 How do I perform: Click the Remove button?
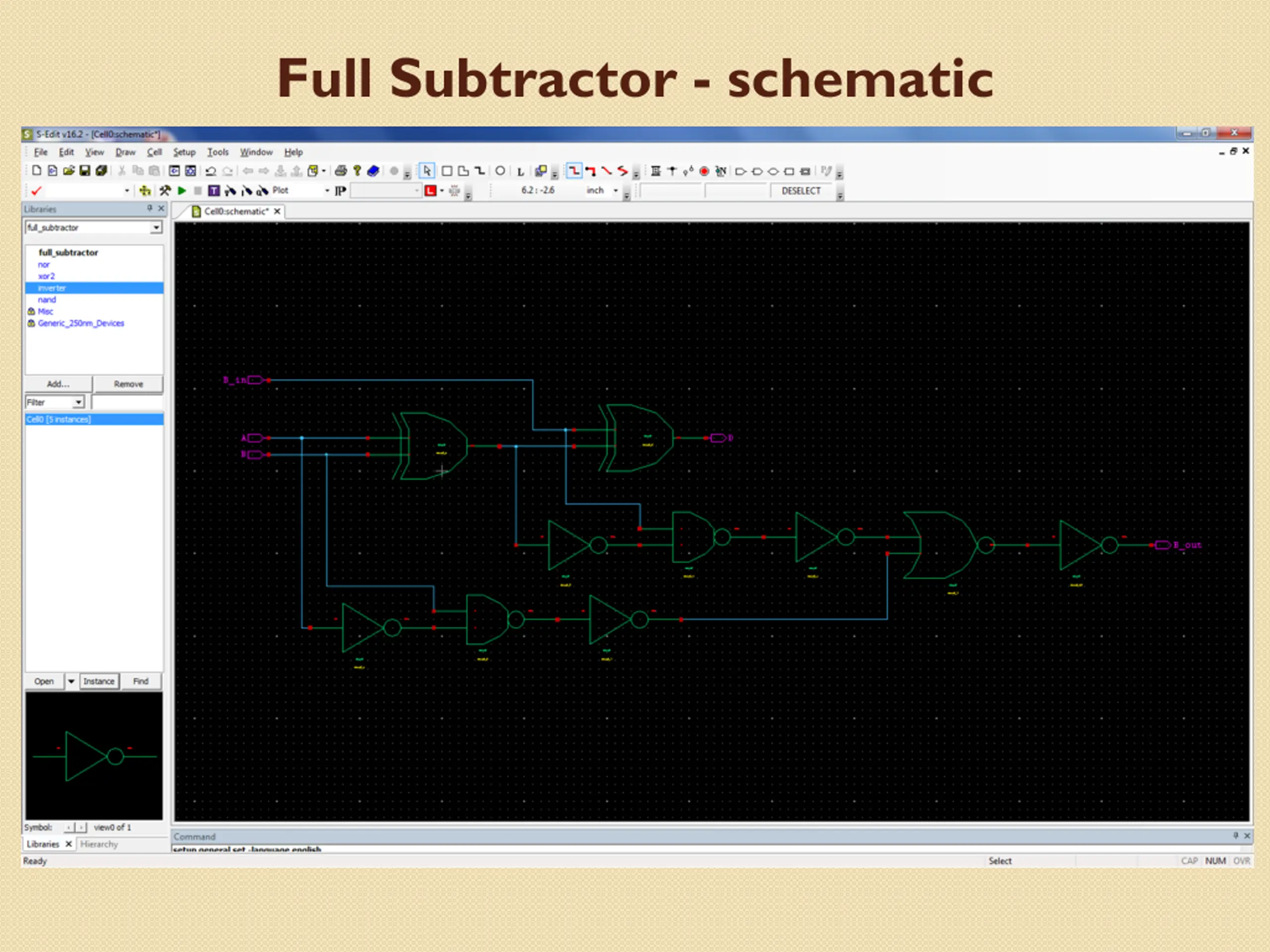click(x=128, y=384)
